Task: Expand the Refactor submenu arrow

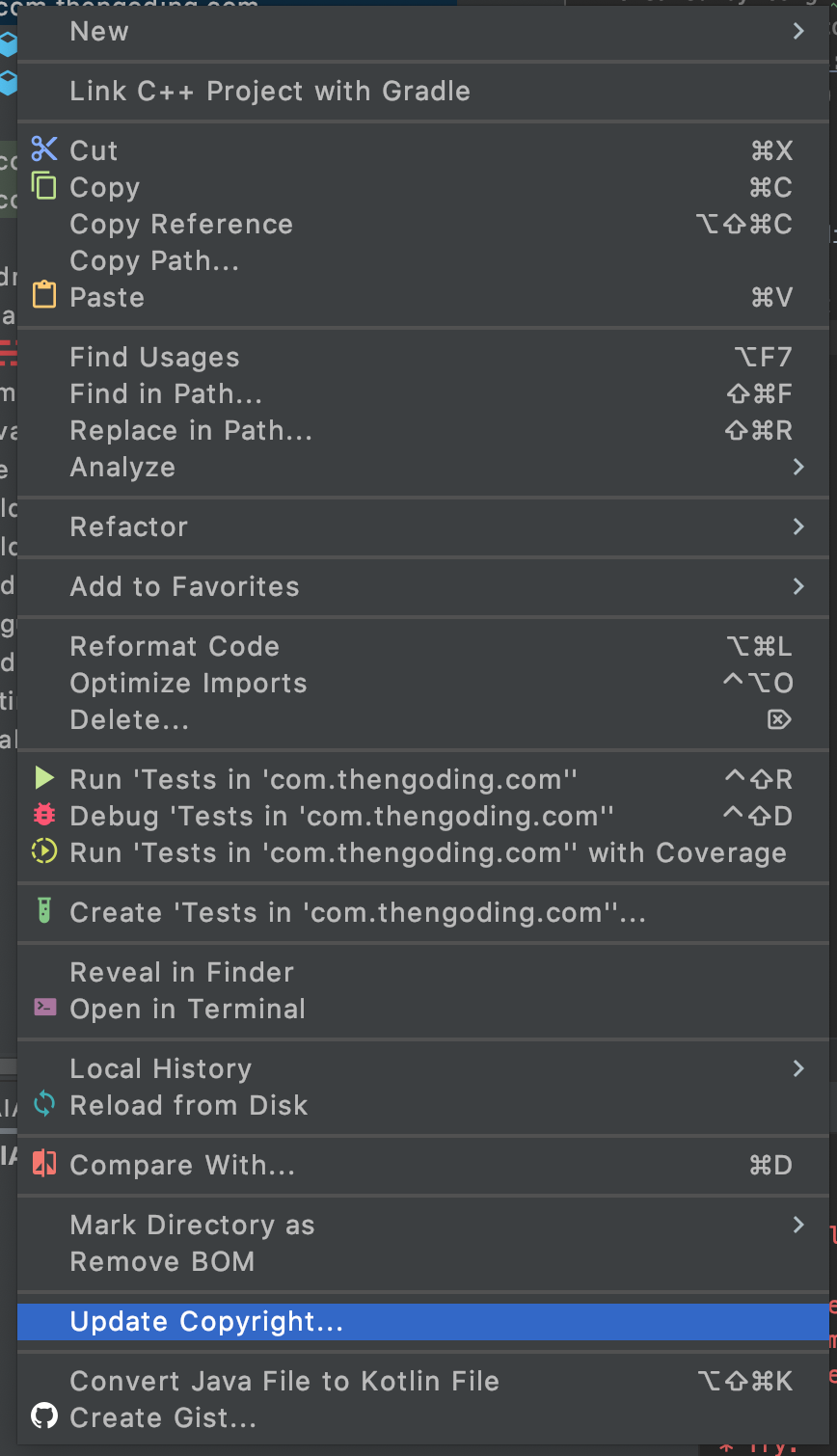Action: pos(798,526)
